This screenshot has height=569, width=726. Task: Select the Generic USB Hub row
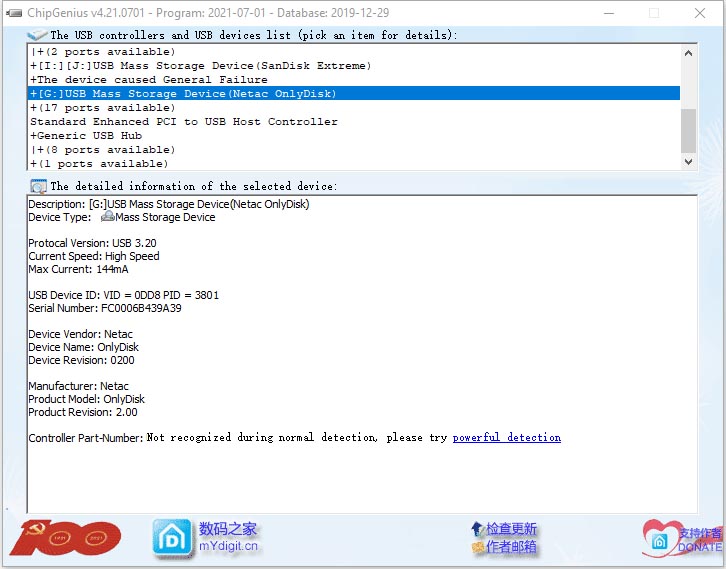[353, 136]
